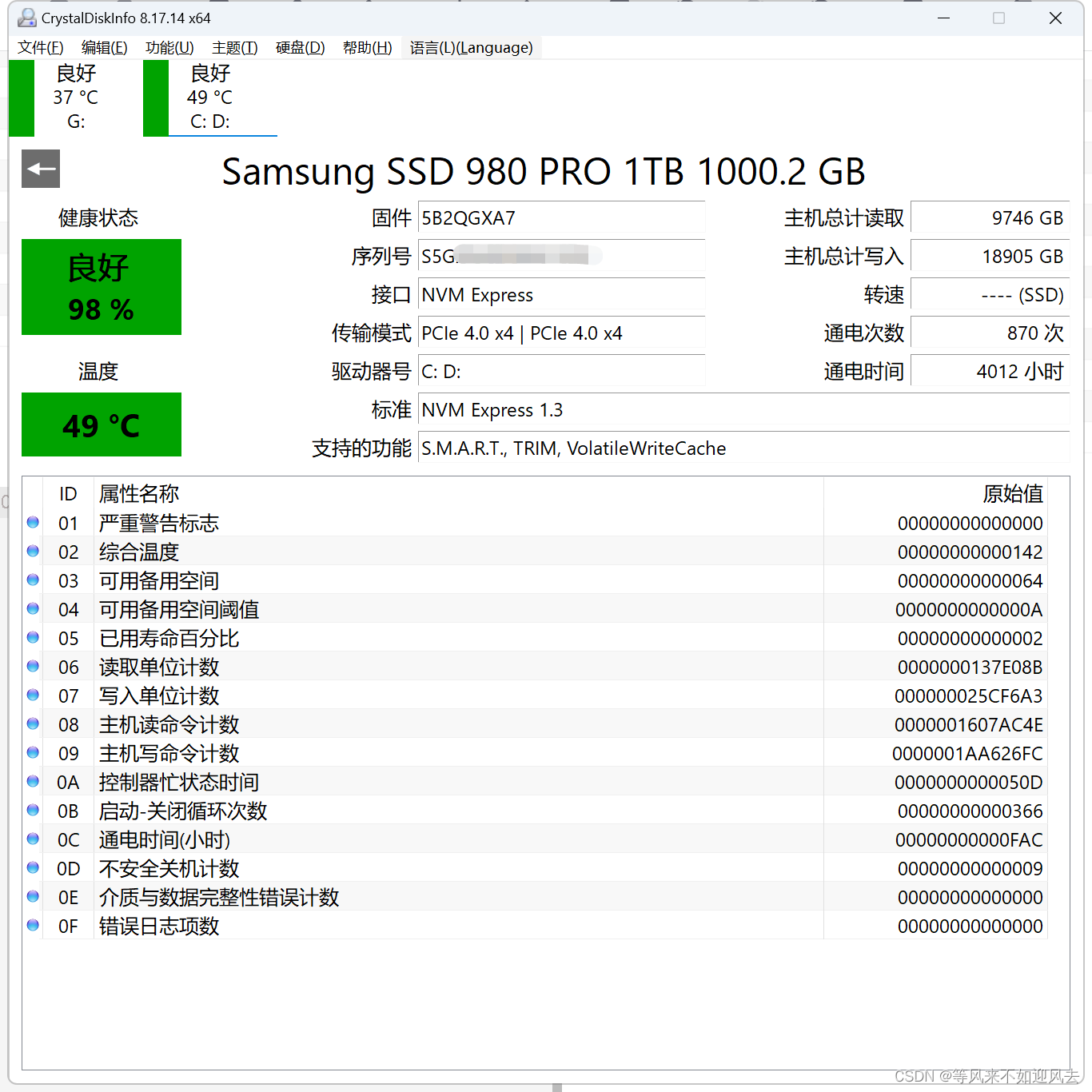Click the transfer mode field PCIe 4.0 x4

pyautogui.click(x=561, y=333)
